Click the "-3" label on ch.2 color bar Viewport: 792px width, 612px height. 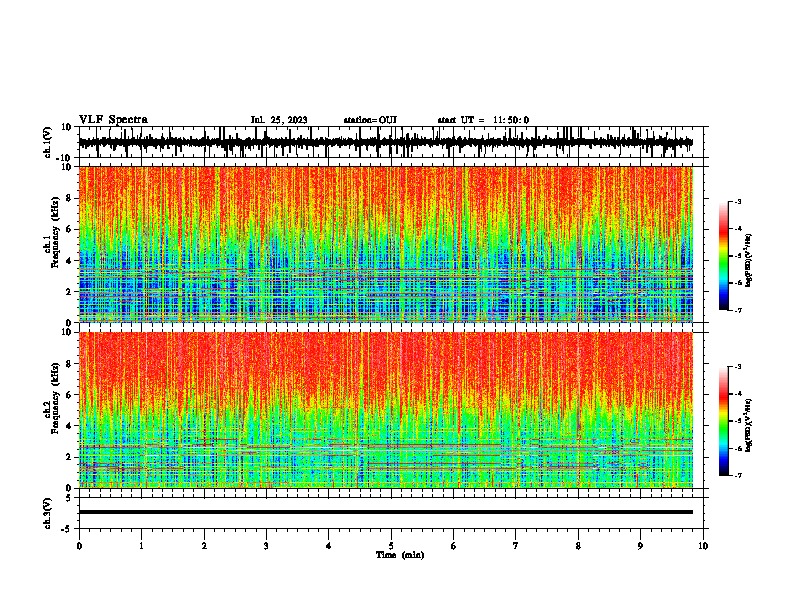click(738, 367)
